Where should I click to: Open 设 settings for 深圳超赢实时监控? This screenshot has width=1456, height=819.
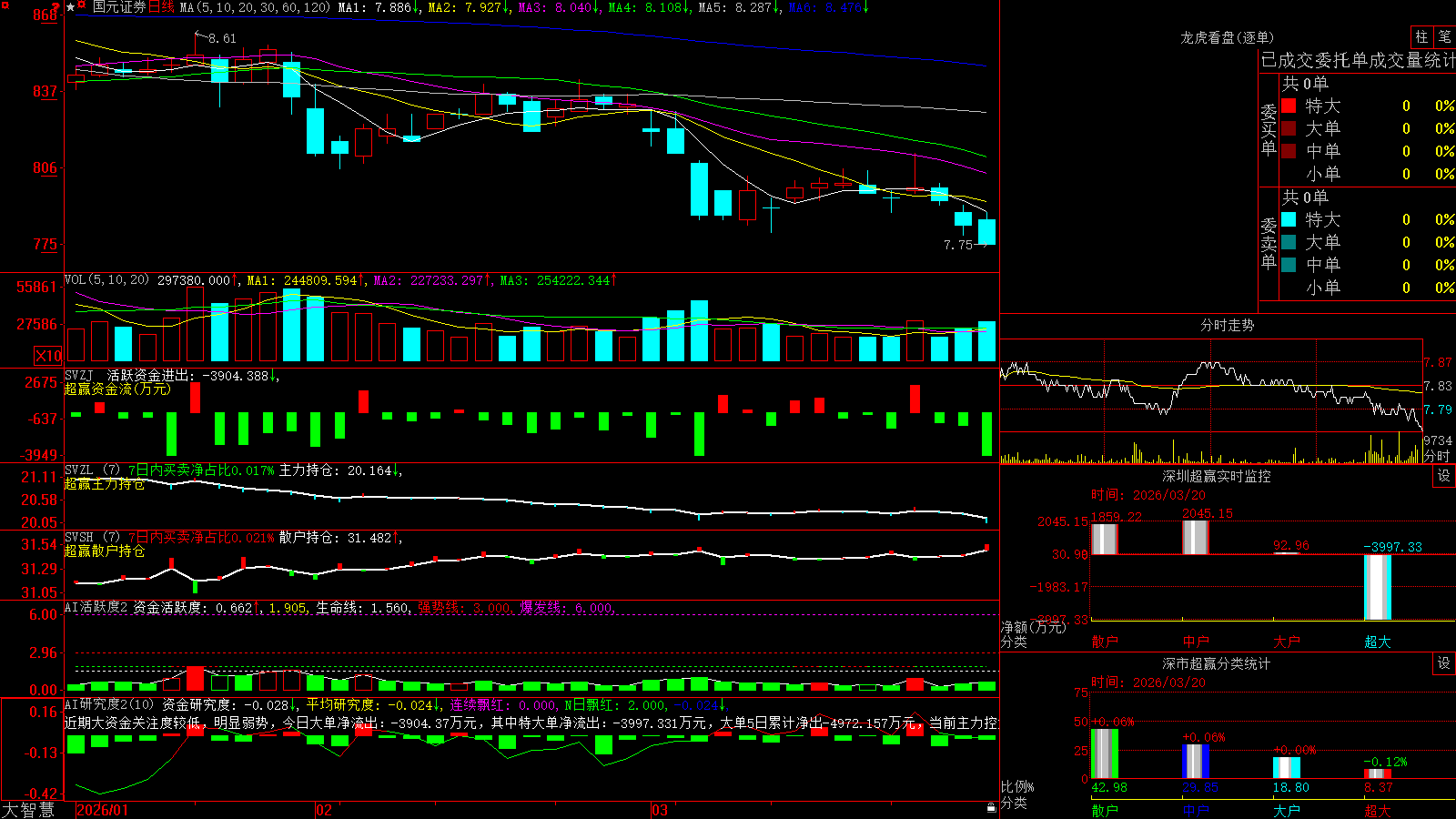1444,476
